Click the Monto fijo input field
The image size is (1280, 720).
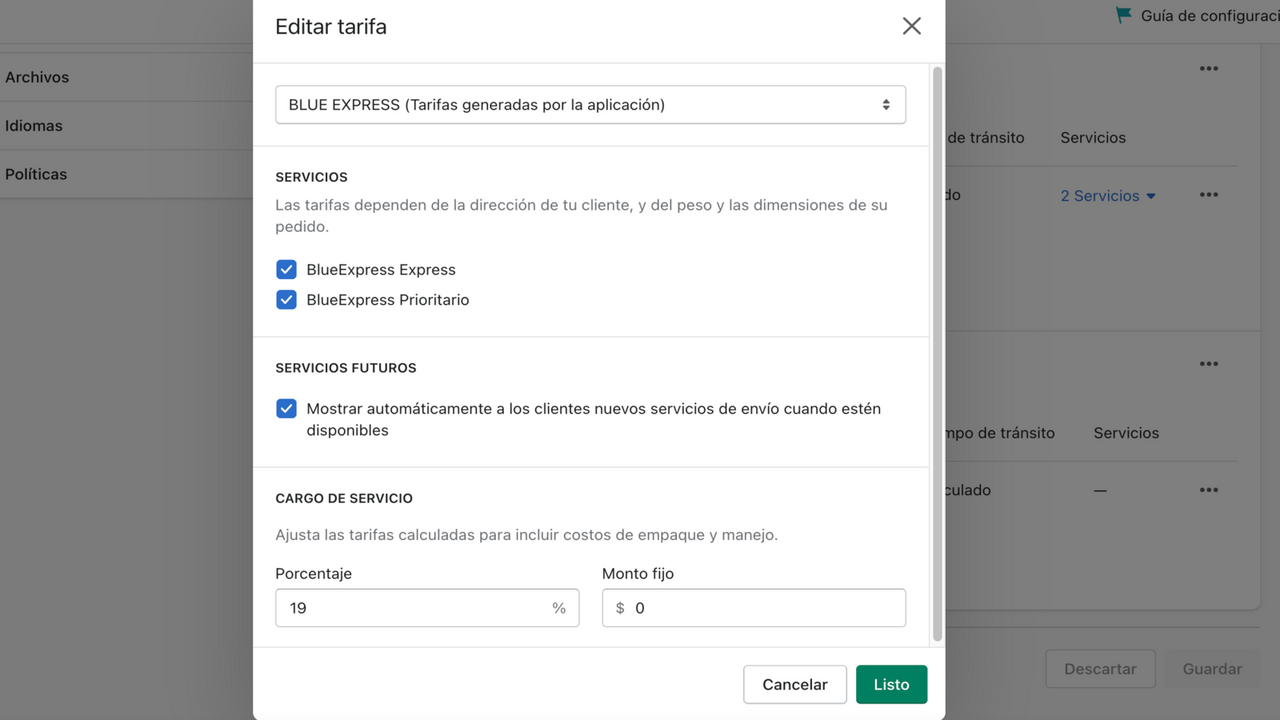[754, 608]
